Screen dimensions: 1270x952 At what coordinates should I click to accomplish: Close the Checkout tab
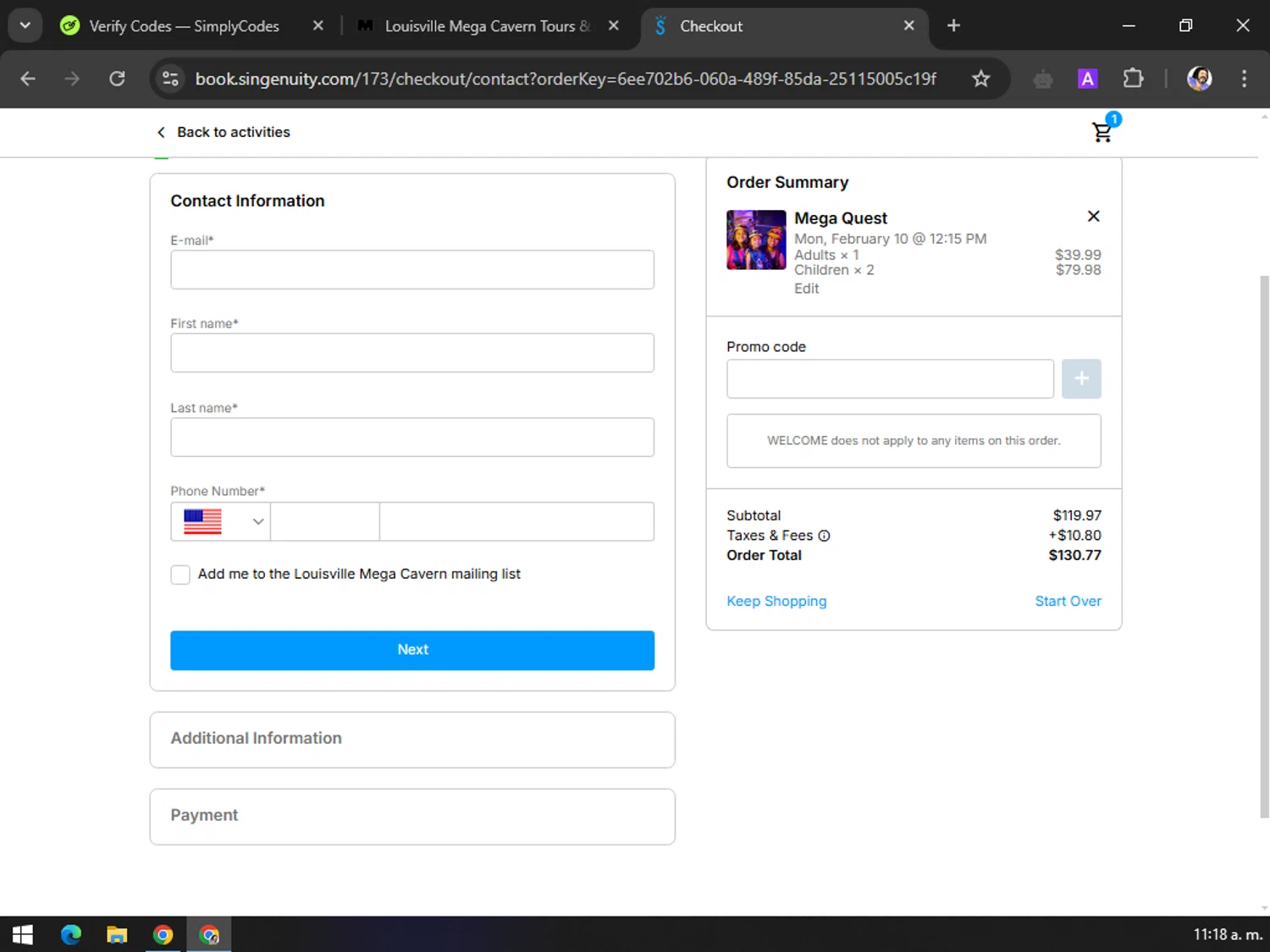point(908,25)
